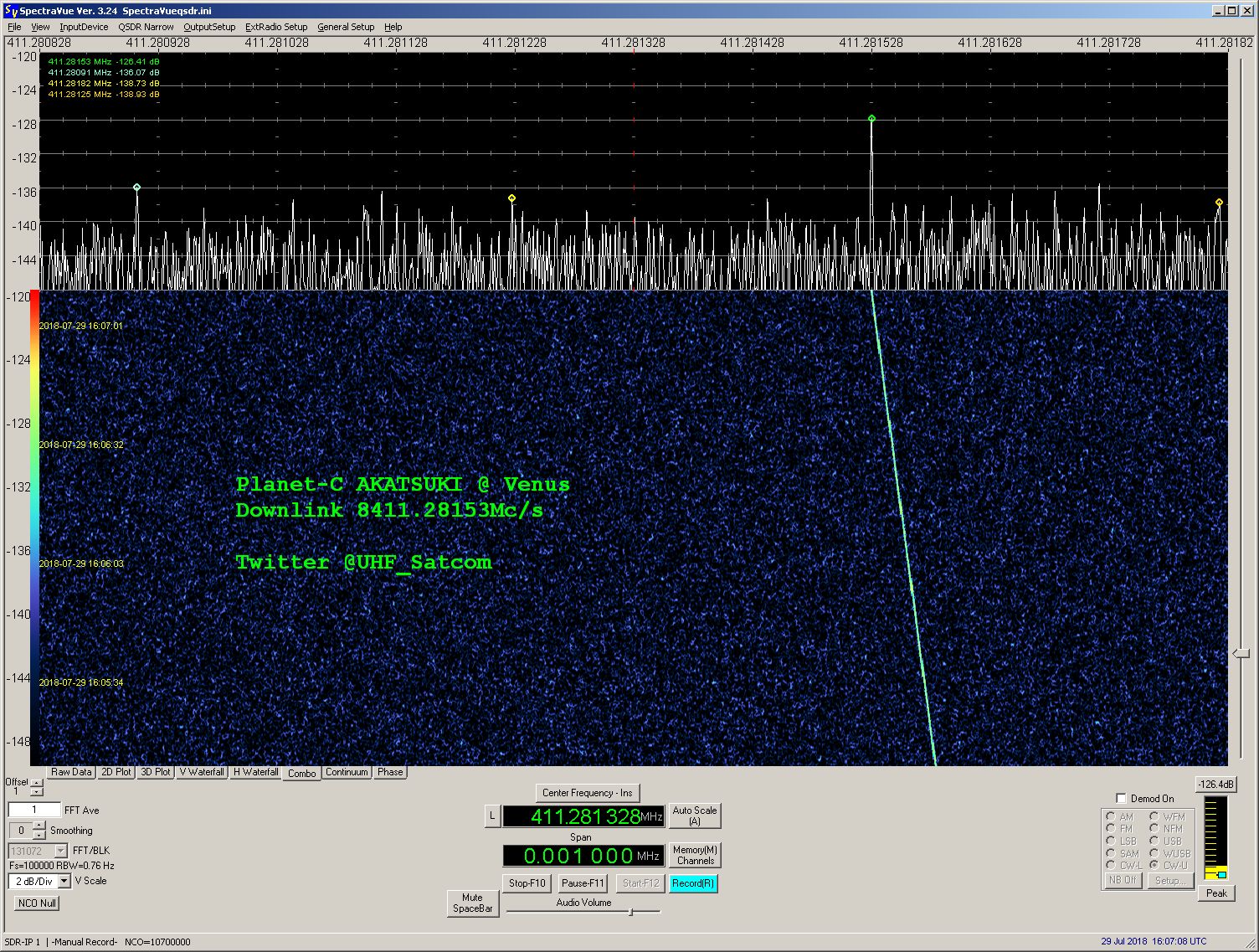Select the LSB demodulation mode

(1111, 841)
